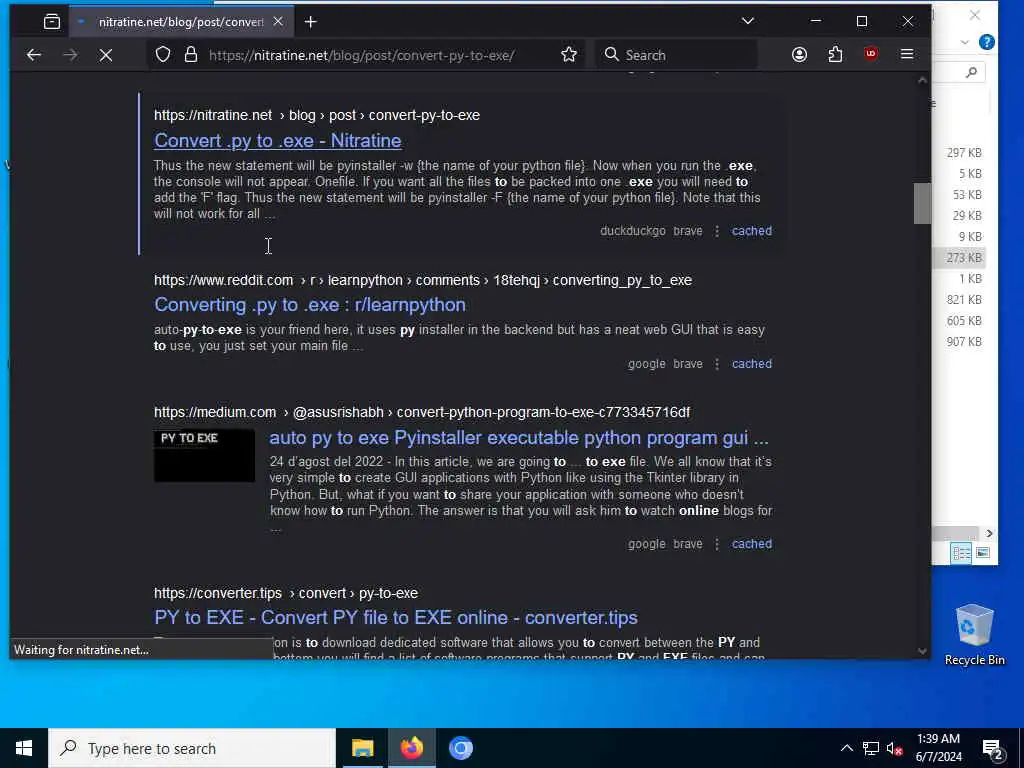Go back to previous page
Viewport: 1024px width, 768px height.
[34, 55]
